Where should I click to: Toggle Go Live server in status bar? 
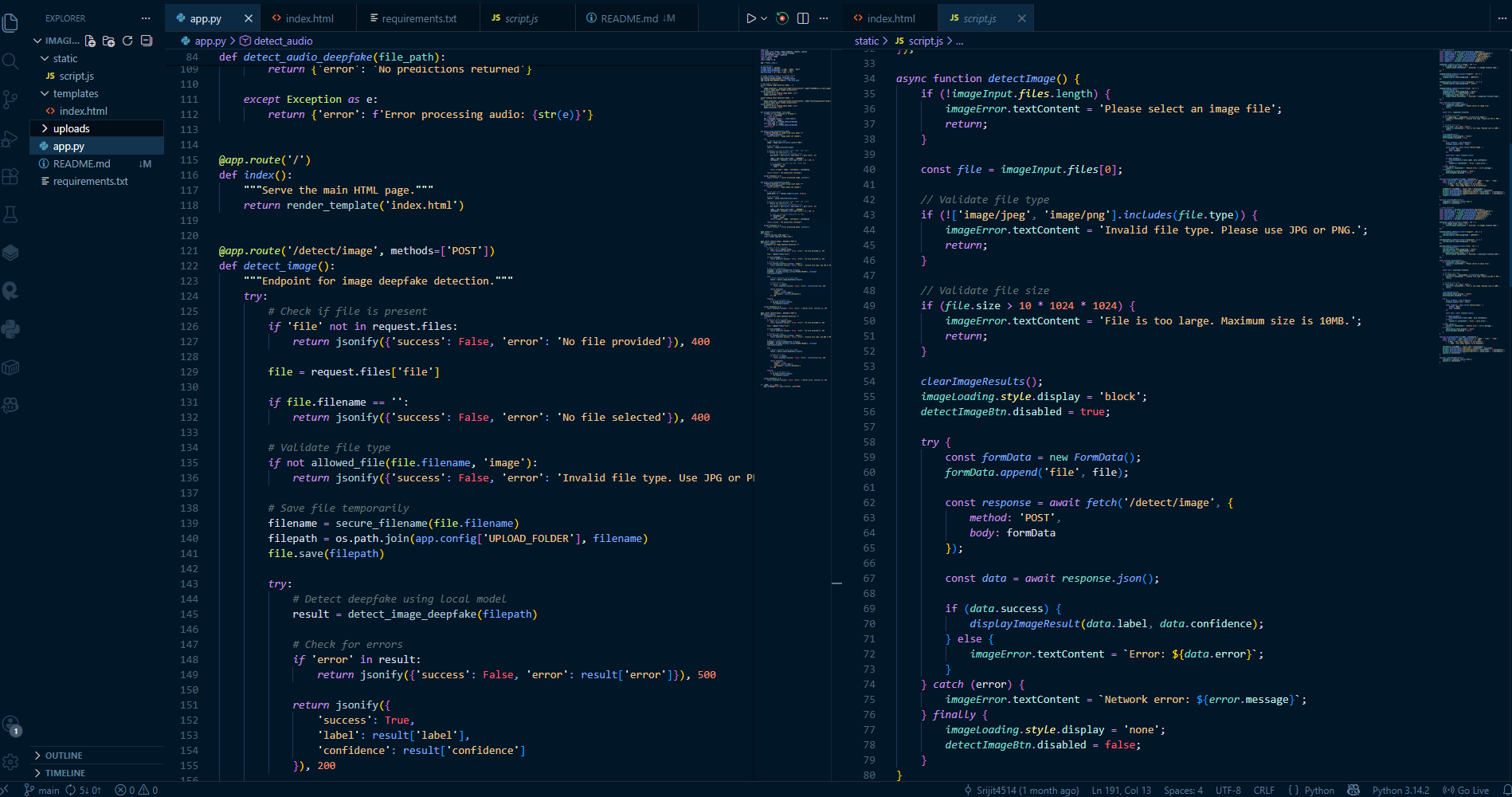pos(1466,790)
